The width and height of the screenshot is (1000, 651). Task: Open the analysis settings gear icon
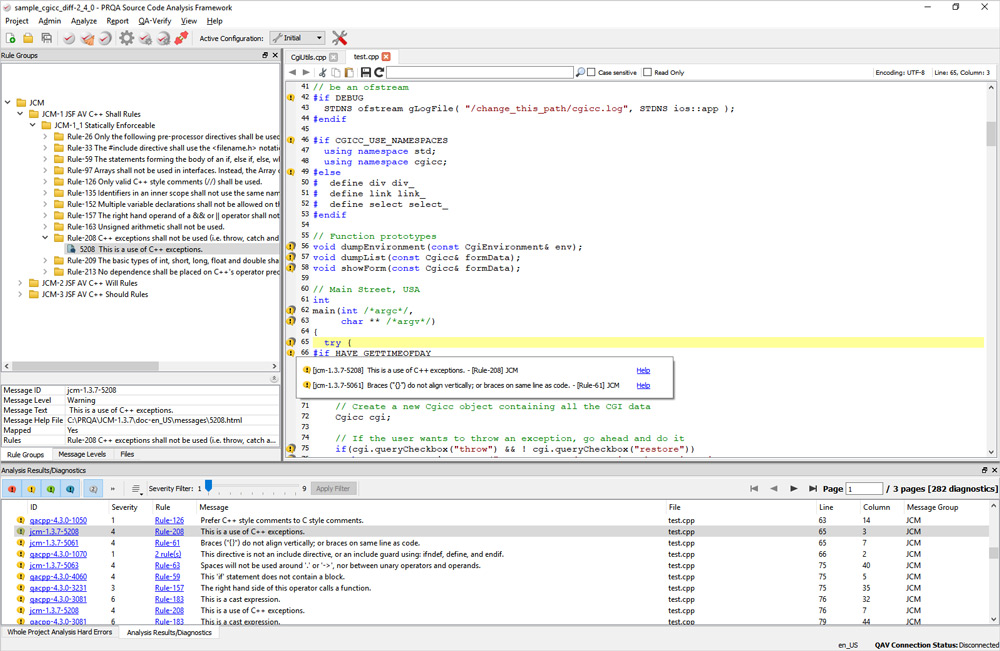(x=126, y=38)
